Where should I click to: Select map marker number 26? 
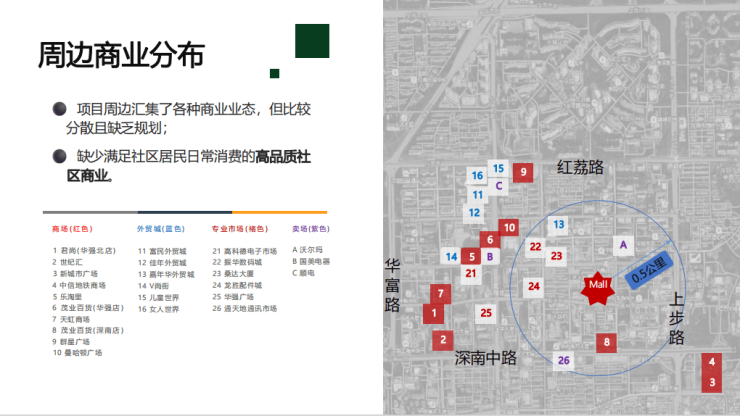[x=565, y=360]
